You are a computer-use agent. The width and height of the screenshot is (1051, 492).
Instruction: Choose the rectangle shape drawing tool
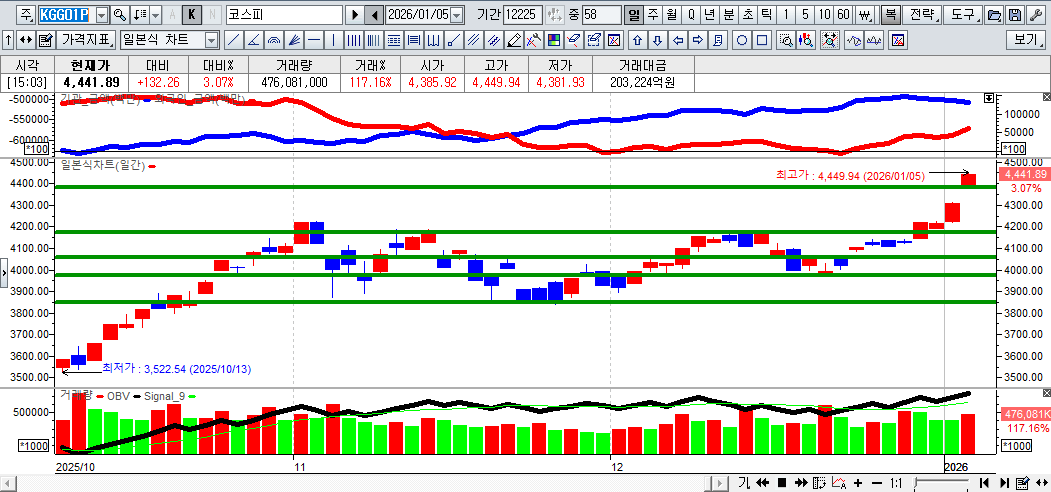tap(762, 40)
